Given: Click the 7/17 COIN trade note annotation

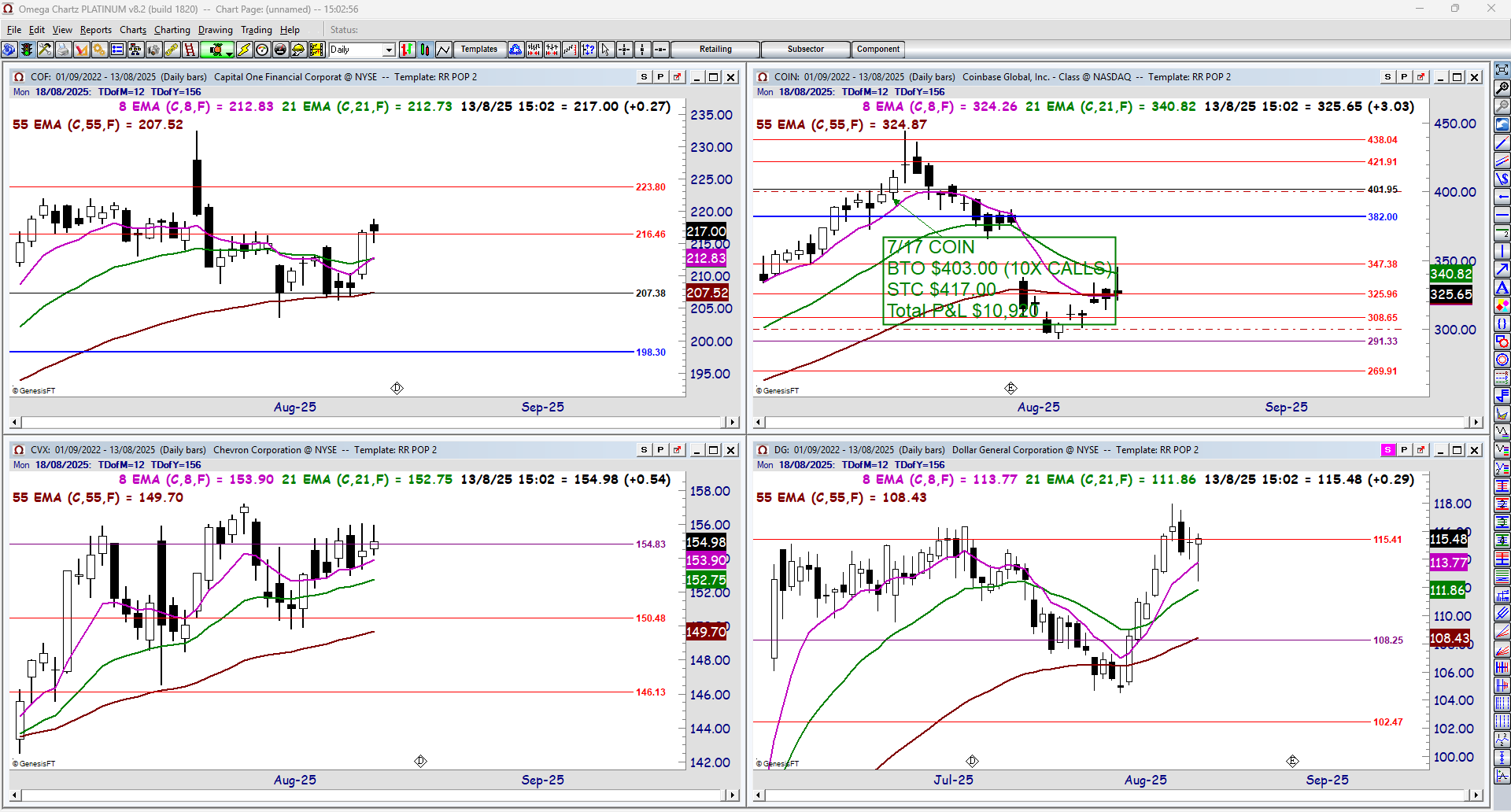Looking at the screenshot, I should point(999,280).
